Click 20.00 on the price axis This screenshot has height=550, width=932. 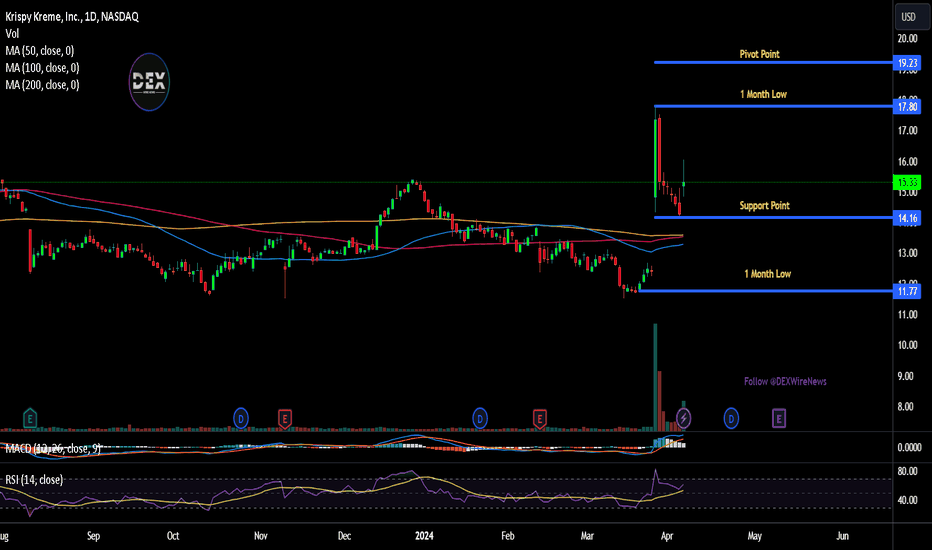(907, 39)
